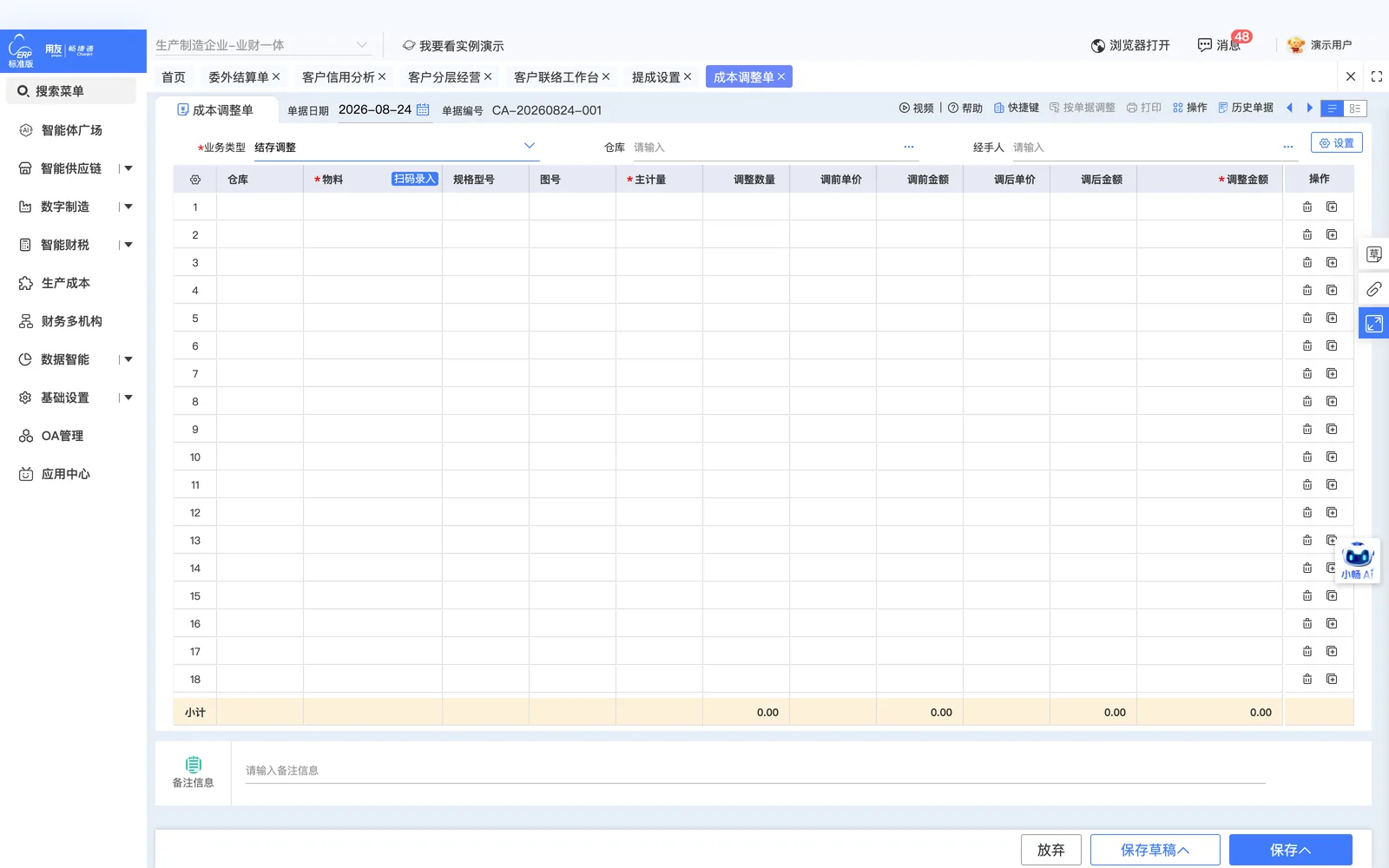Open 快捷键 shortcuts list

1016,108
